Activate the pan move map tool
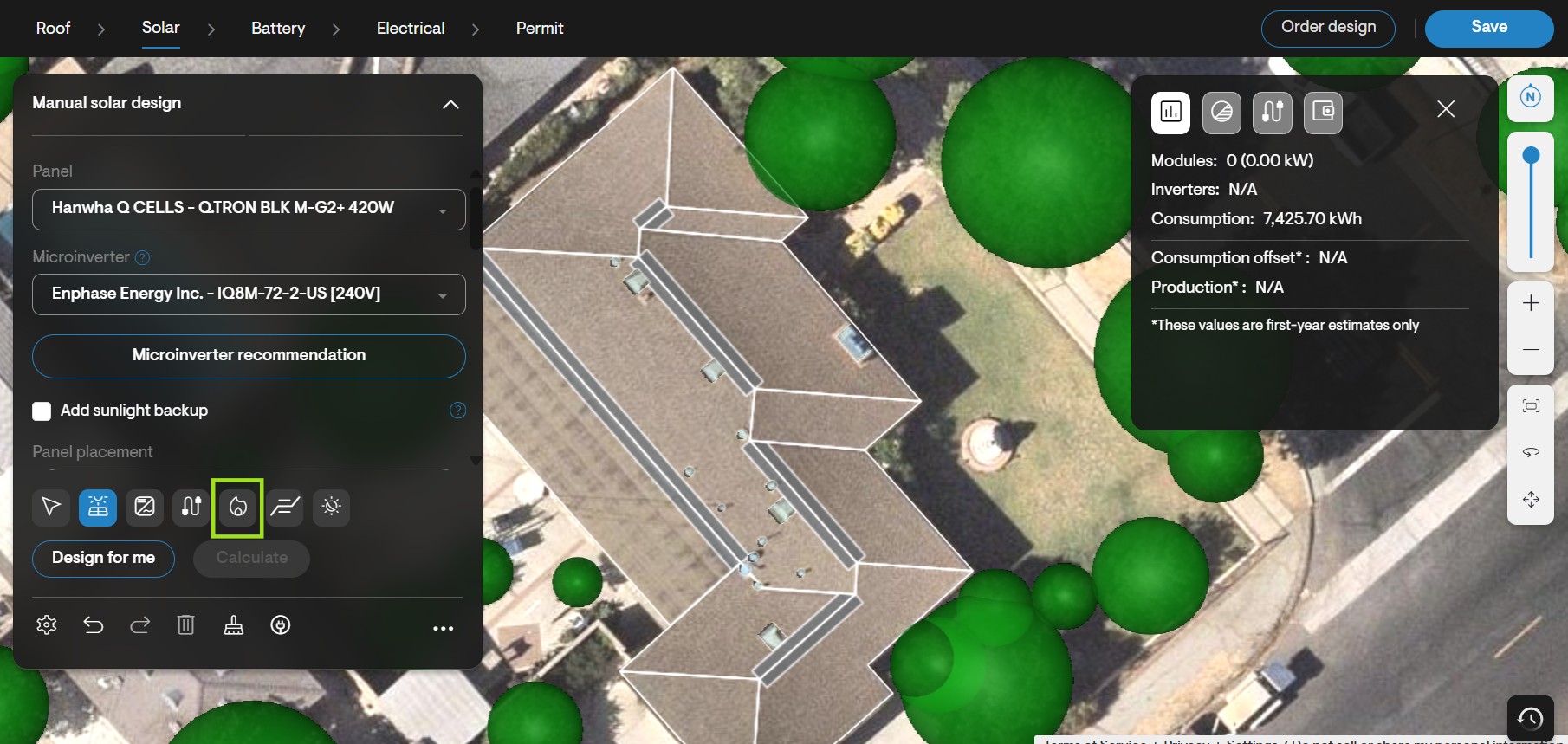 (1531, 500)
